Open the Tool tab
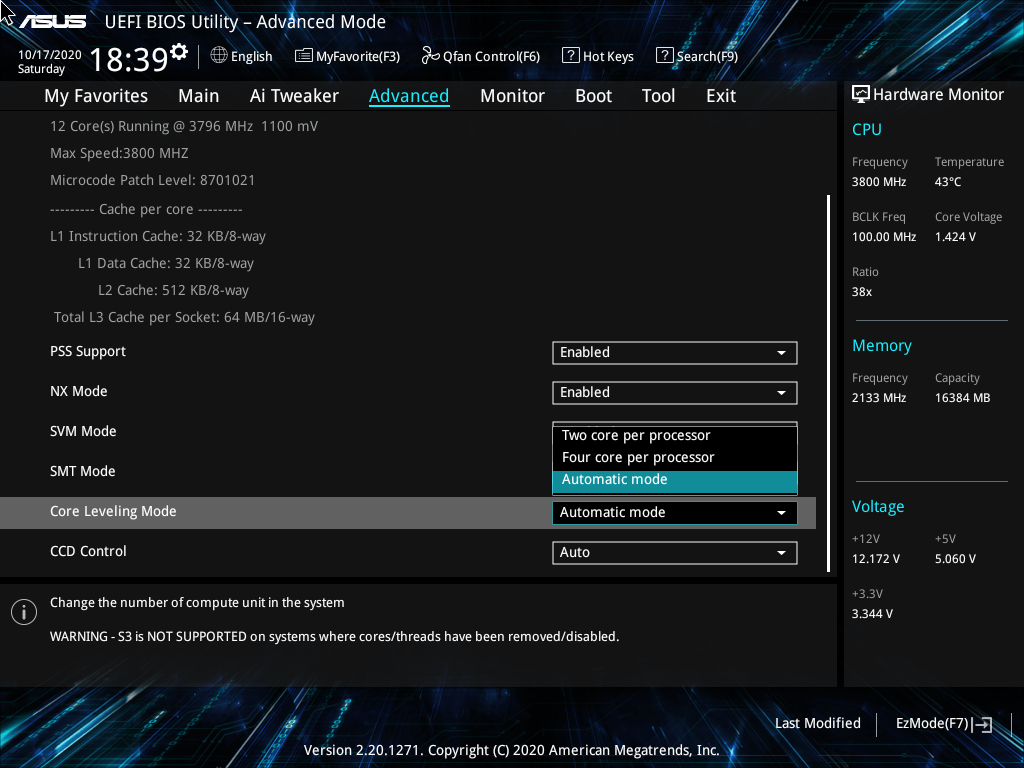 click(658, 96)
